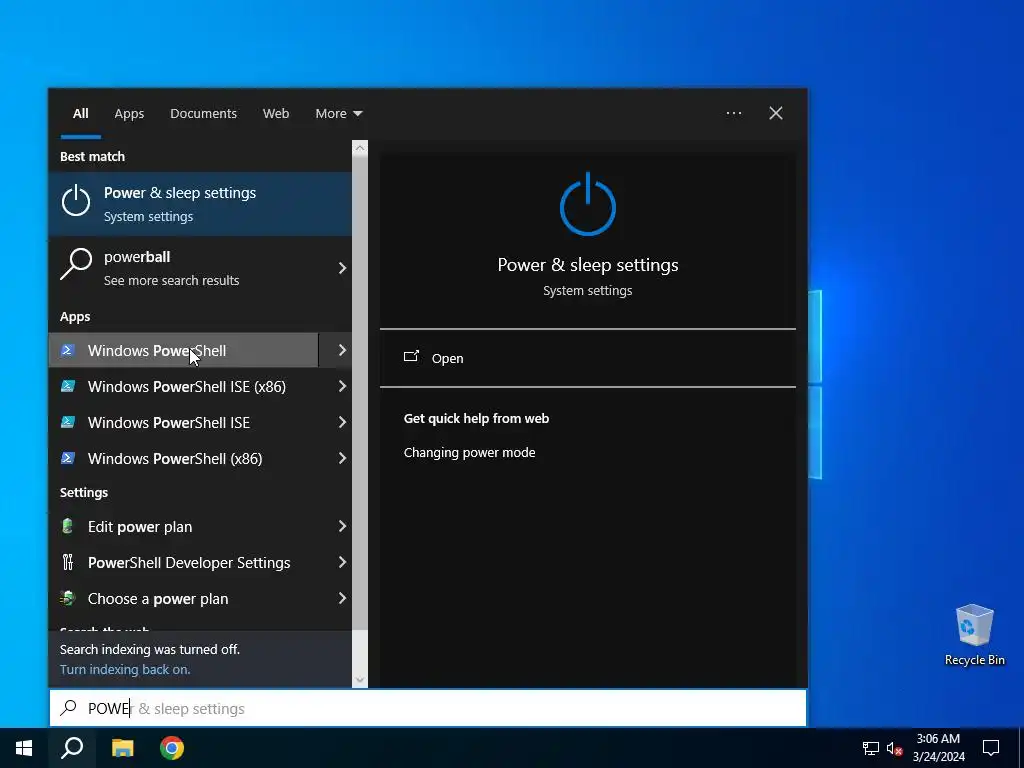The height and width of the screenshot is (768, 1024).
Task: Click the results scrollbar up arrow
Action: pos(360,148)
